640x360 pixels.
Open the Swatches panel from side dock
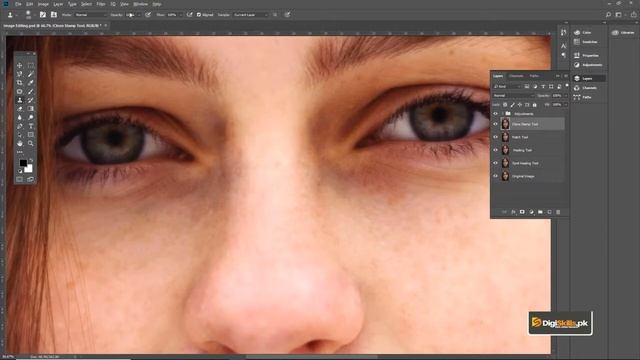coord(585,42)
